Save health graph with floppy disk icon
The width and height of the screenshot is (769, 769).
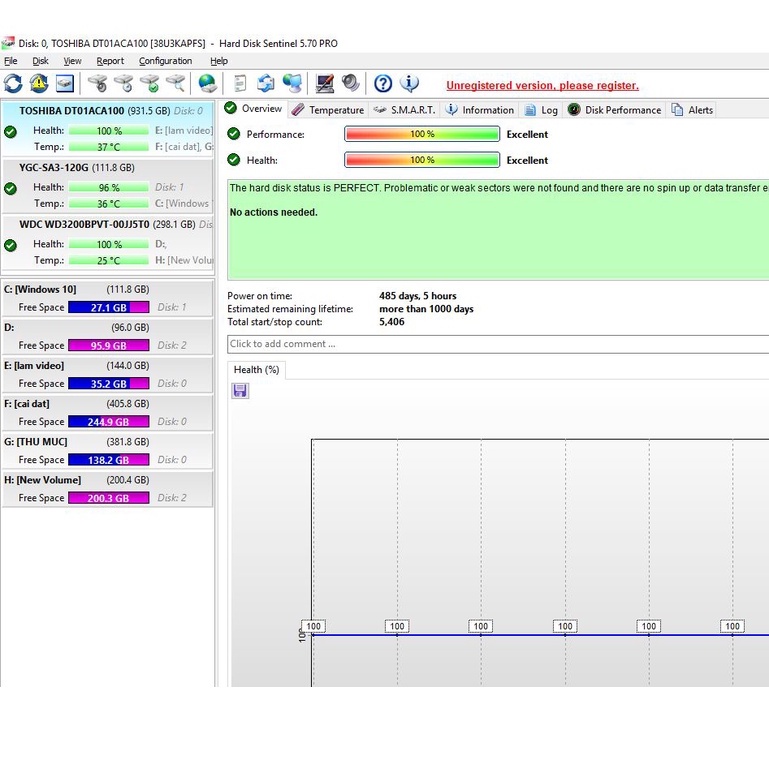tap(240, 391)
